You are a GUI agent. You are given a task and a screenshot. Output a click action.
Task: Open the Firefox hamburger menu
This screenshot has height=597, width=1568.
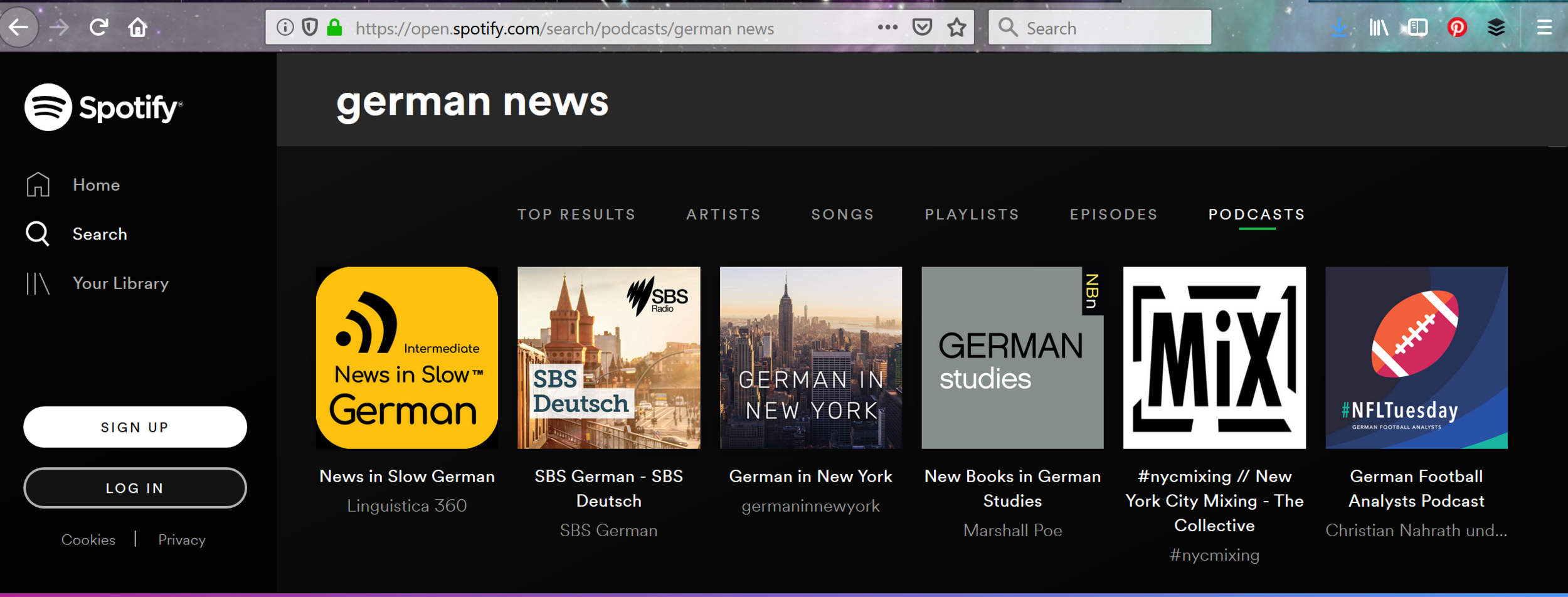[x=1544, y=27]
